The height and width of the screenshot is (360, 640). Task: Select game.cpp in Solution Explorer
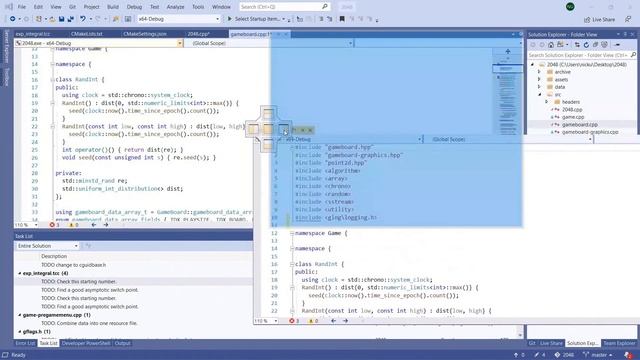pyautogui.click(x=573, y=117)
